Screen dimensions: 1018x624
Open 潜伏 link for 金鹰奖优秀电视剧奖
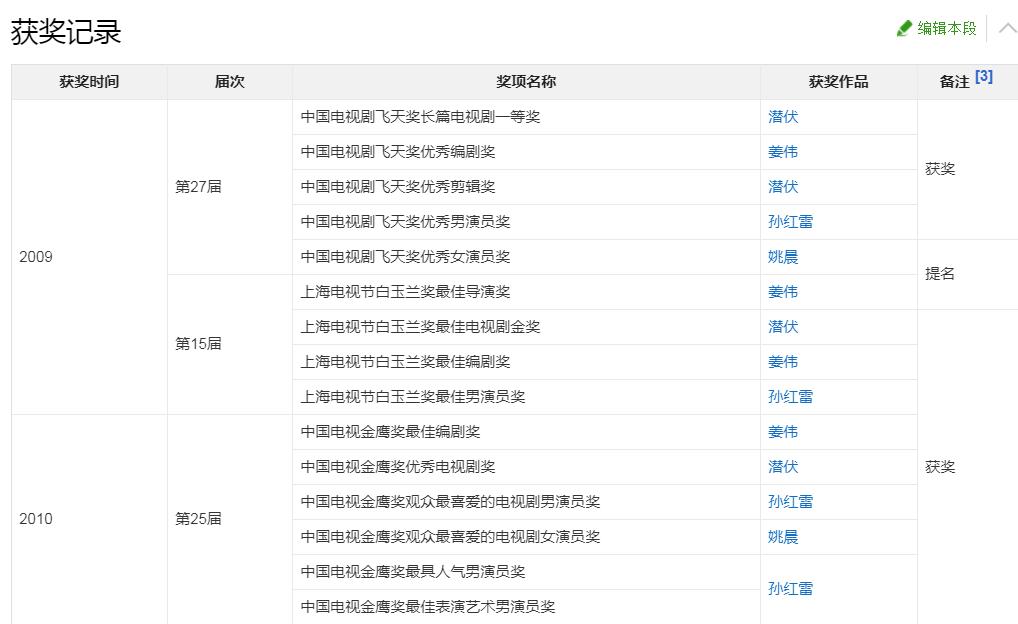[x=783, y=466]
